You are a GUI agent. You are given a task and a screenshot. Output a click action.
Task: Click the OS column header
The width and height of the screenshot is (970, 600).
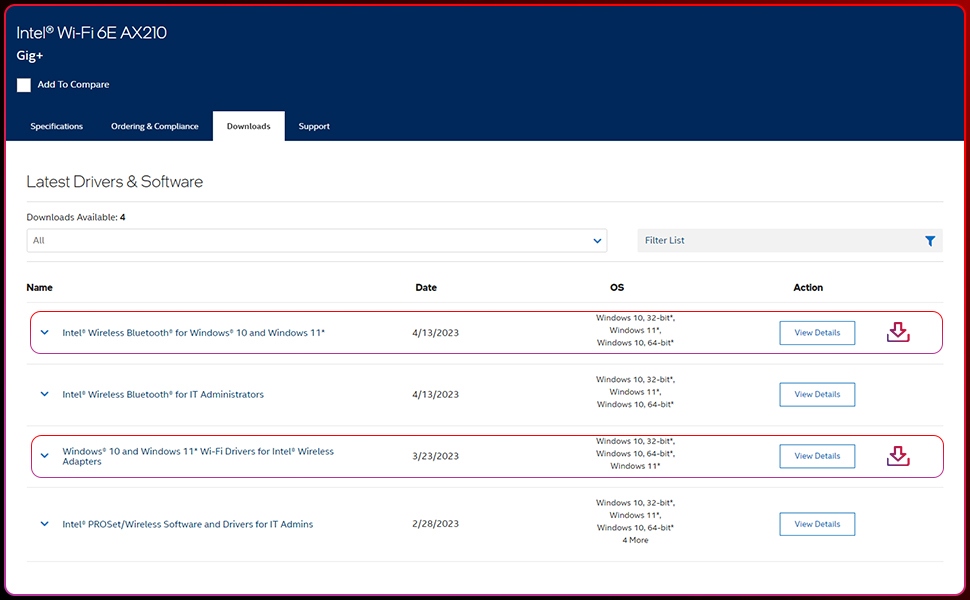(x=617, y=288)
